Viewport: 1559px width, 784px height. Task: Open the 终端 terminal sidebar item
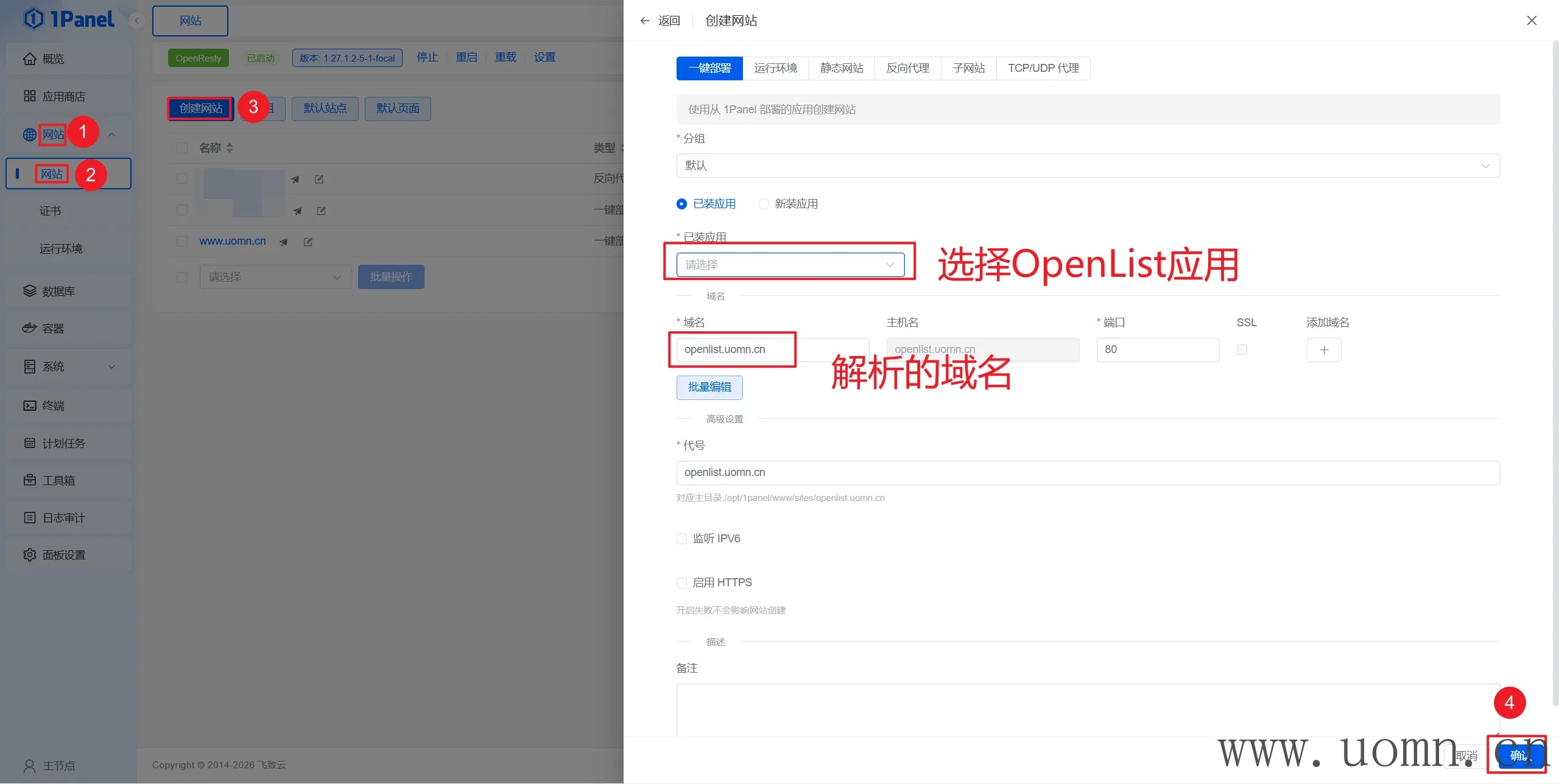point(53,405)
